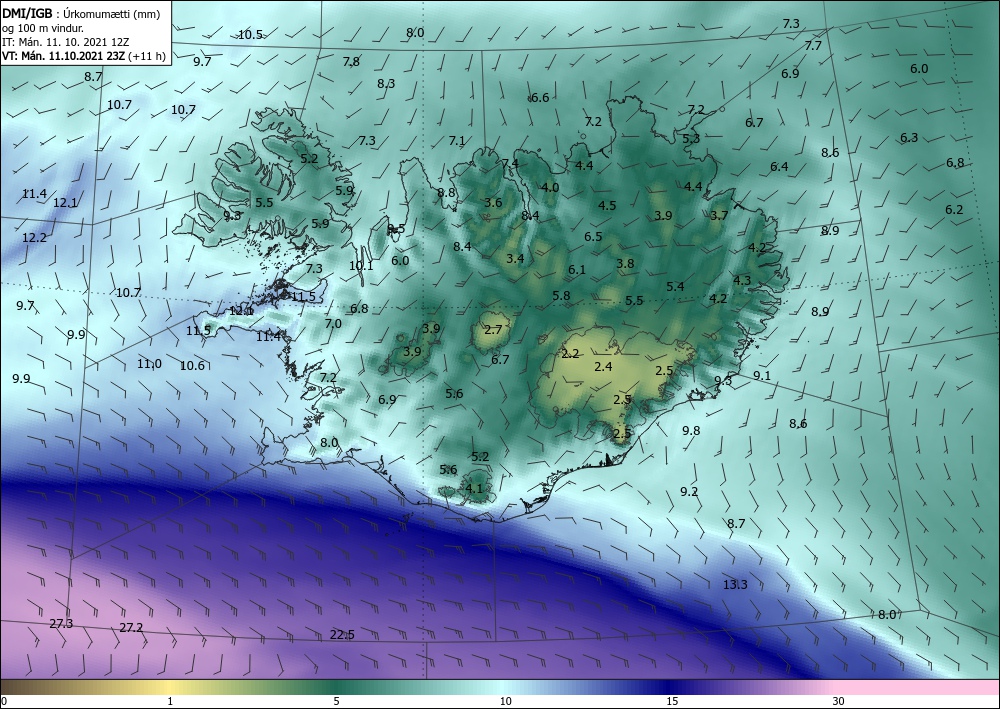
Task: Click the 6.4 value on the map
Action: click(x=779, y=167)
